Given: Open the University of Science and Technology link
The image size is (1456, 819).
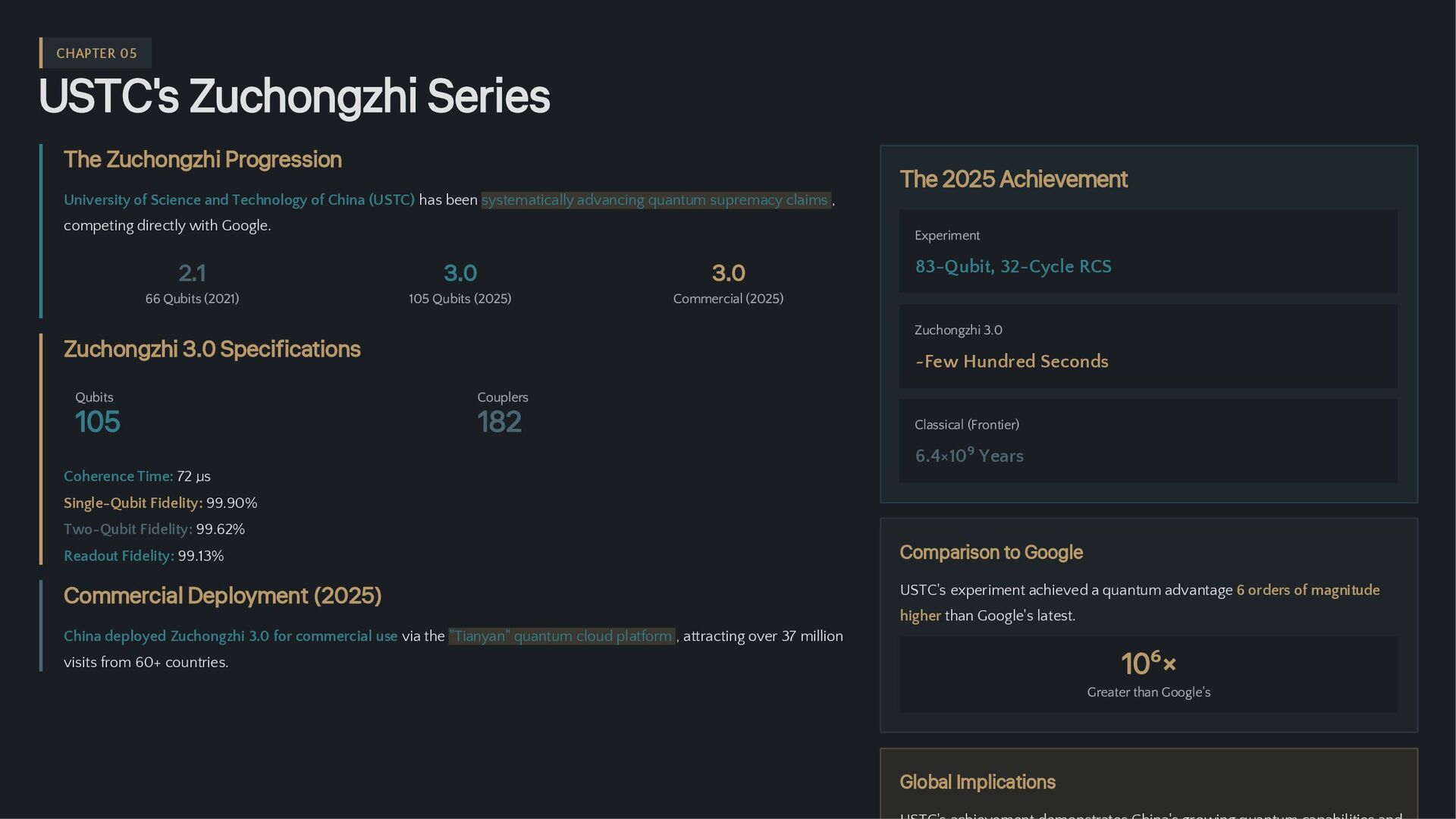Looking at the screenshot, I should click(x=239, y=199).
